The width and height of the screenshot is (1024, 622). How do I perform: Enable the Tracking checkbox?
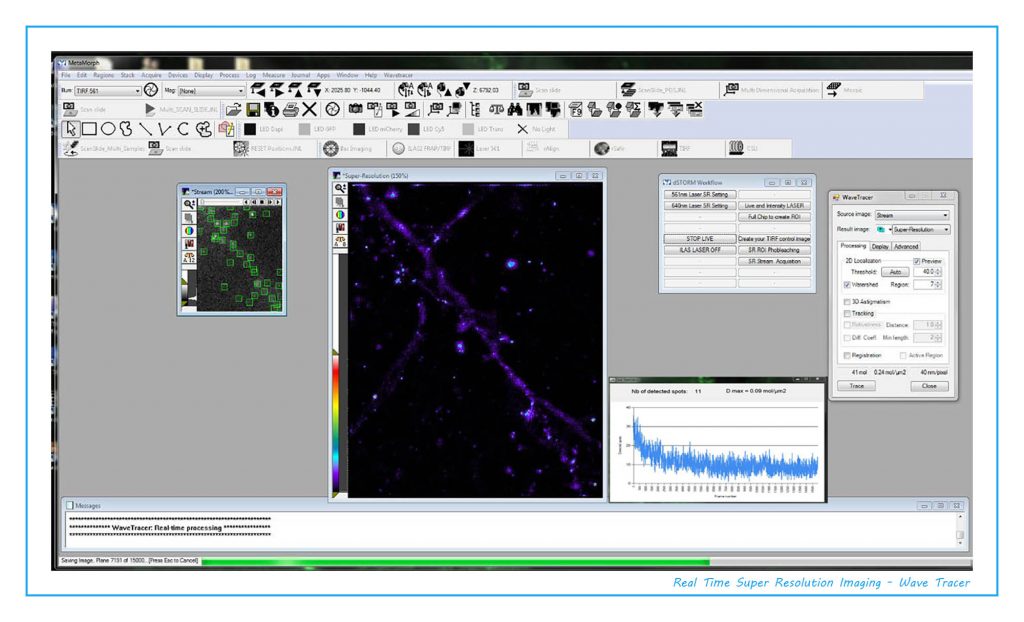(848, 313)
